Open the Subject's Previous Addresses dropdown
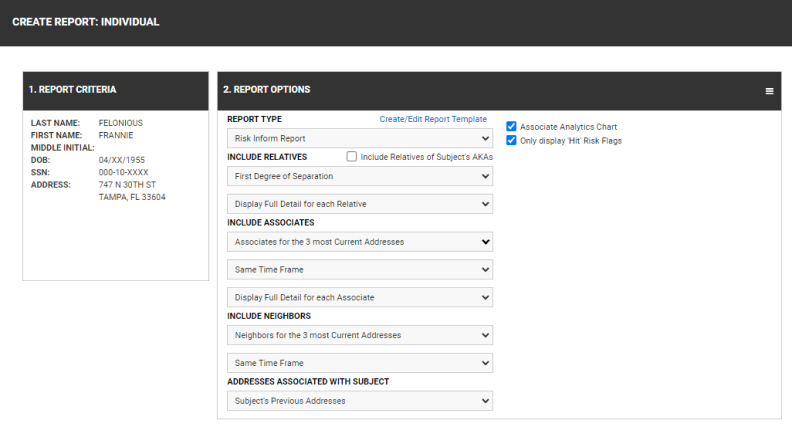 [x=359, y=401]
